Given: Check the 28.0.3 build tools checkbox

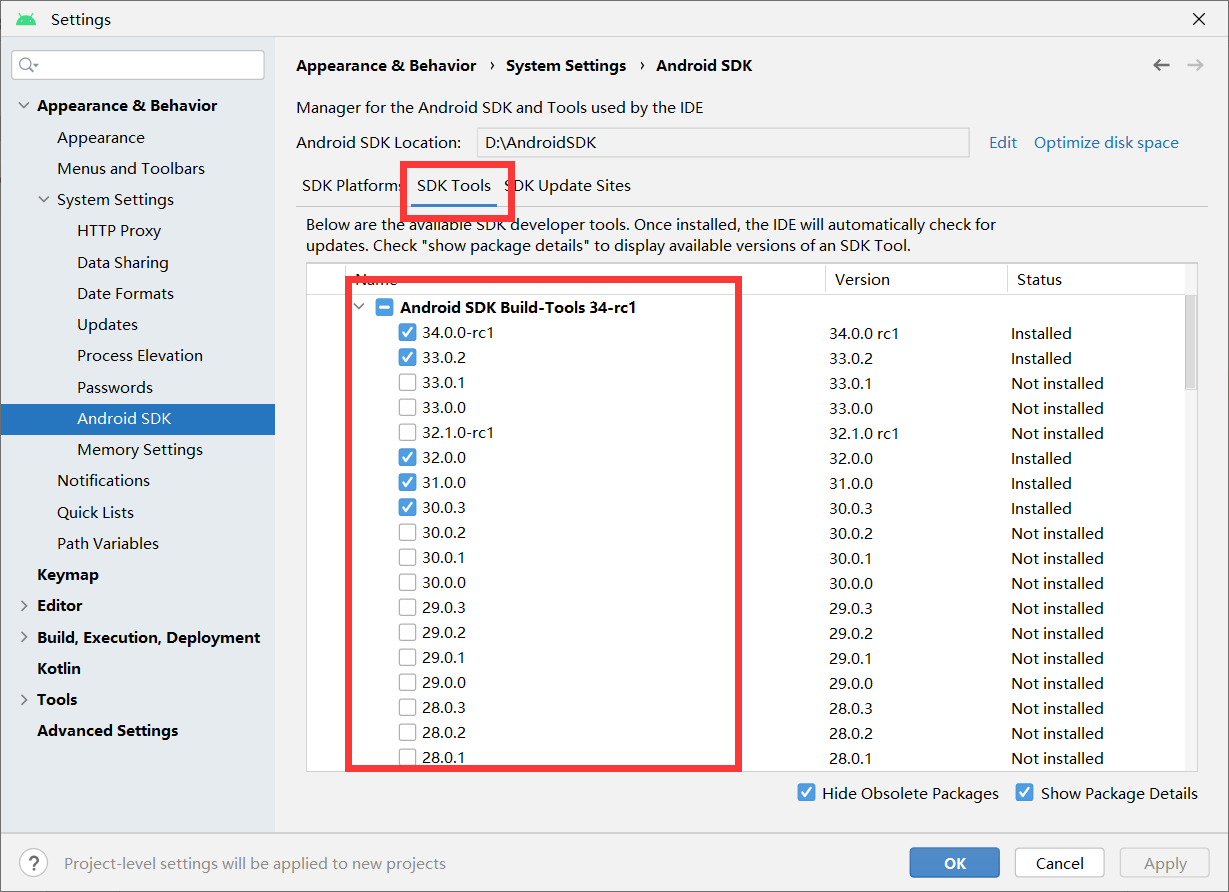Looking at the screenshot, I should coord(407,708).
